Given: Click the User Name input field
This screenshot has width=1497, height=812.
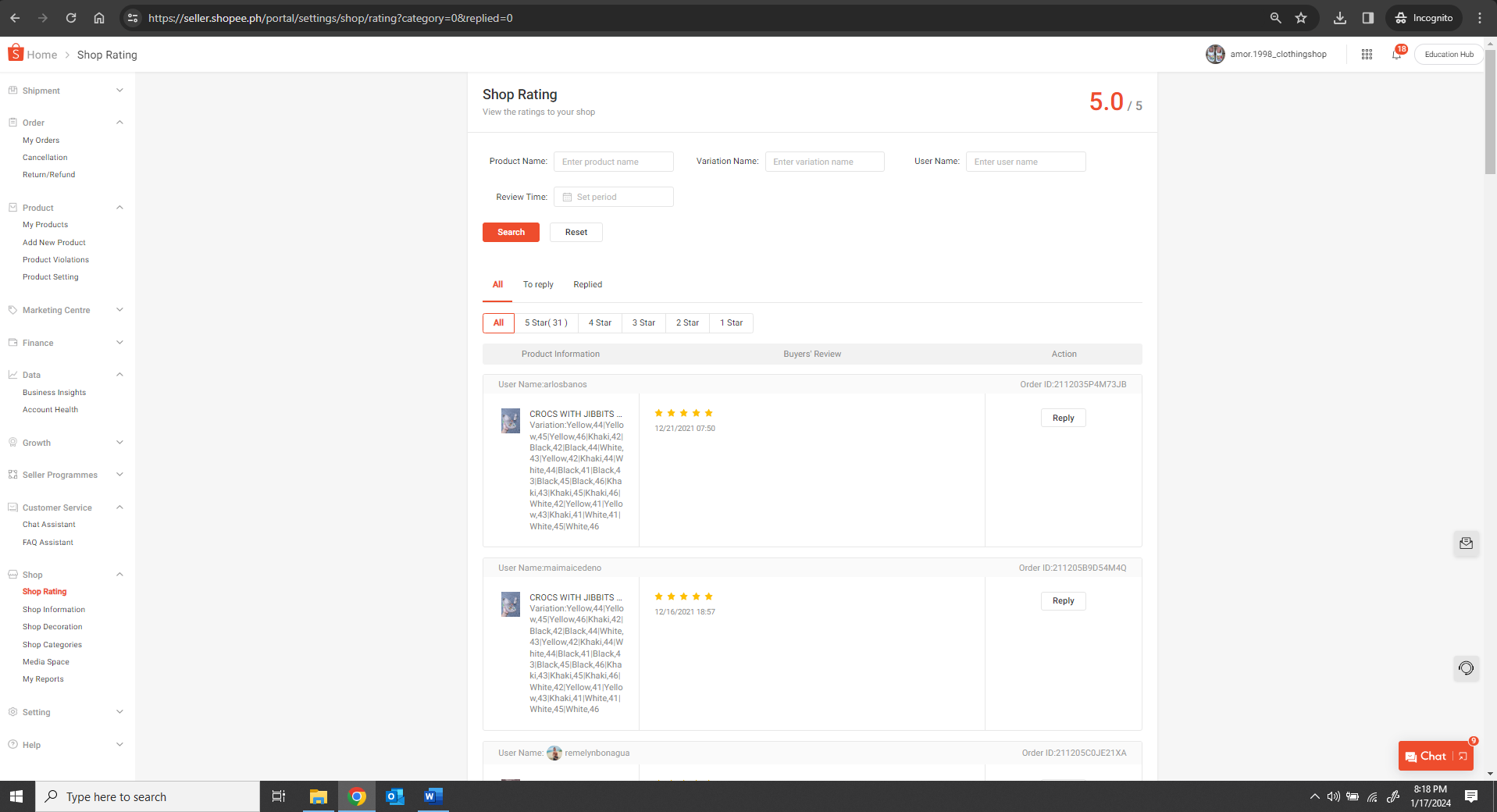Looking at the screenshot, I should [x=1026, y=162].
